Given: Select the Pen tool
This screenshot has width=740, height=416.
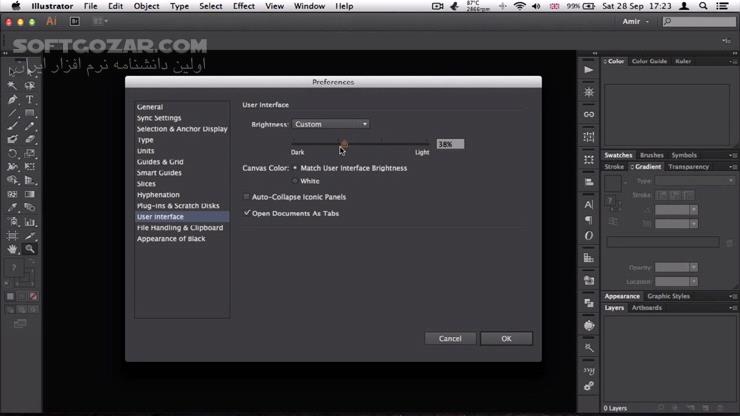Looking at the screenshot, I should [12, 100].
